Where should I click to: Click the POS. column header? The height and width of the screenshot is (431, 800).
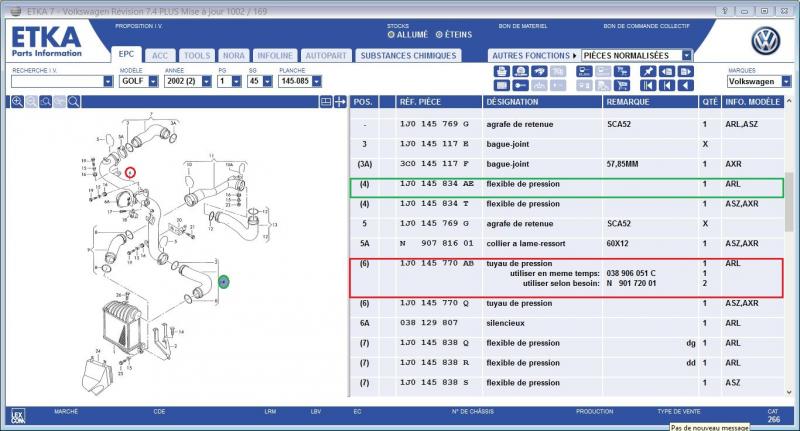point(363,102)
